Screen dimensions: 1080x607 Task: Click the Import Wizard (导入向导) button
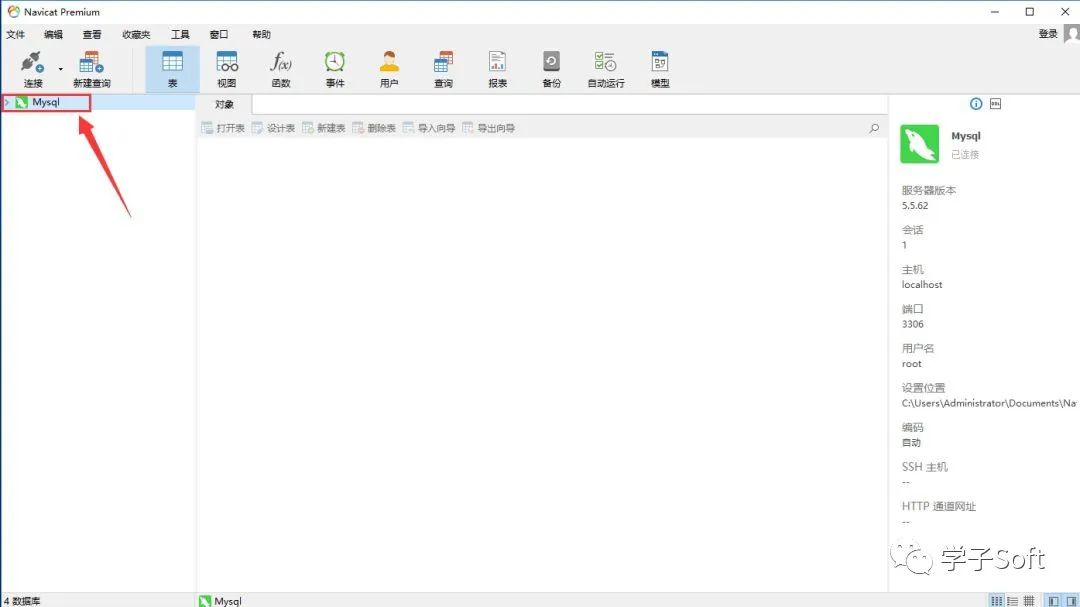click(429, 128)
